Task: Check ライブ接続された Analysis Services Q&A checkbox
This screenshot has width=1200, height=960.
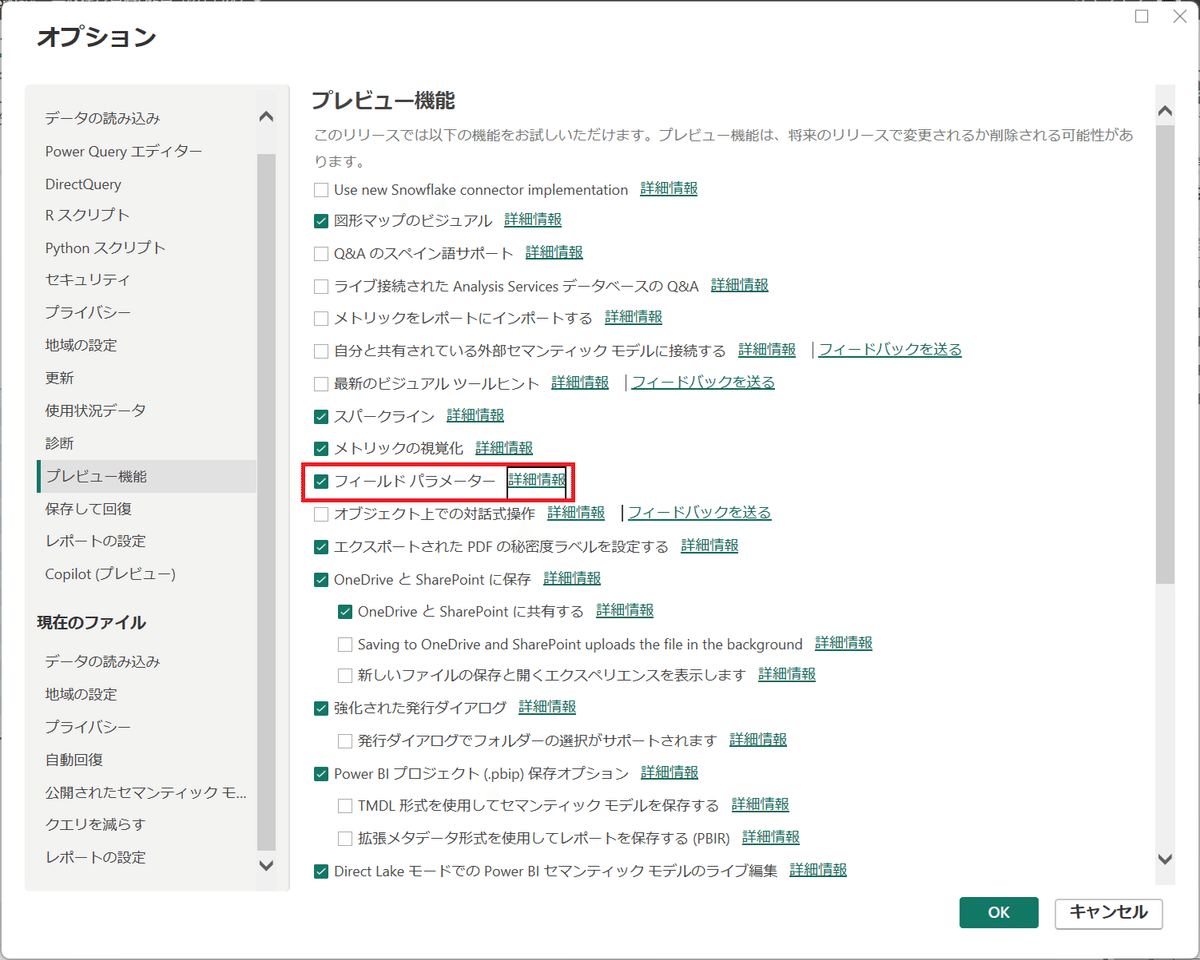Action: point(321,286)
